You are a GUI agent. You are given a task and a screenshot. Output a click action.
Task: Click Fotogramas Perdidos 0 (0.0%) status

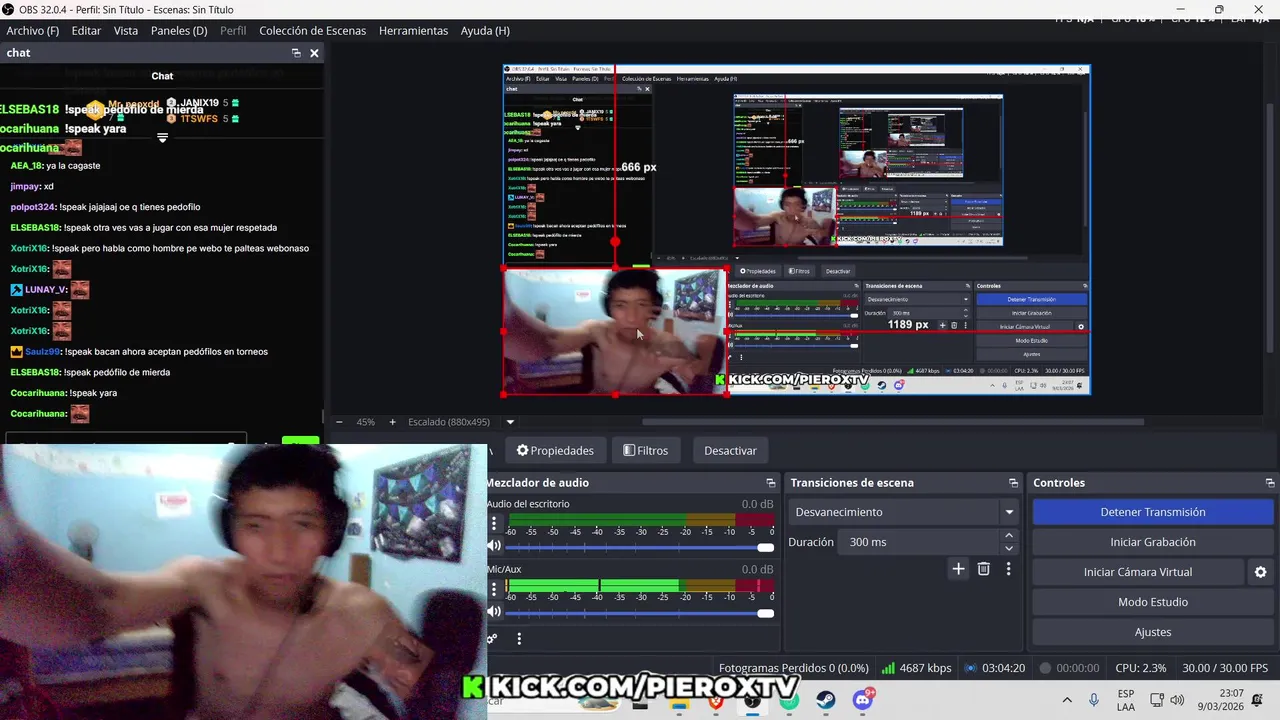[x=793, y=668]
